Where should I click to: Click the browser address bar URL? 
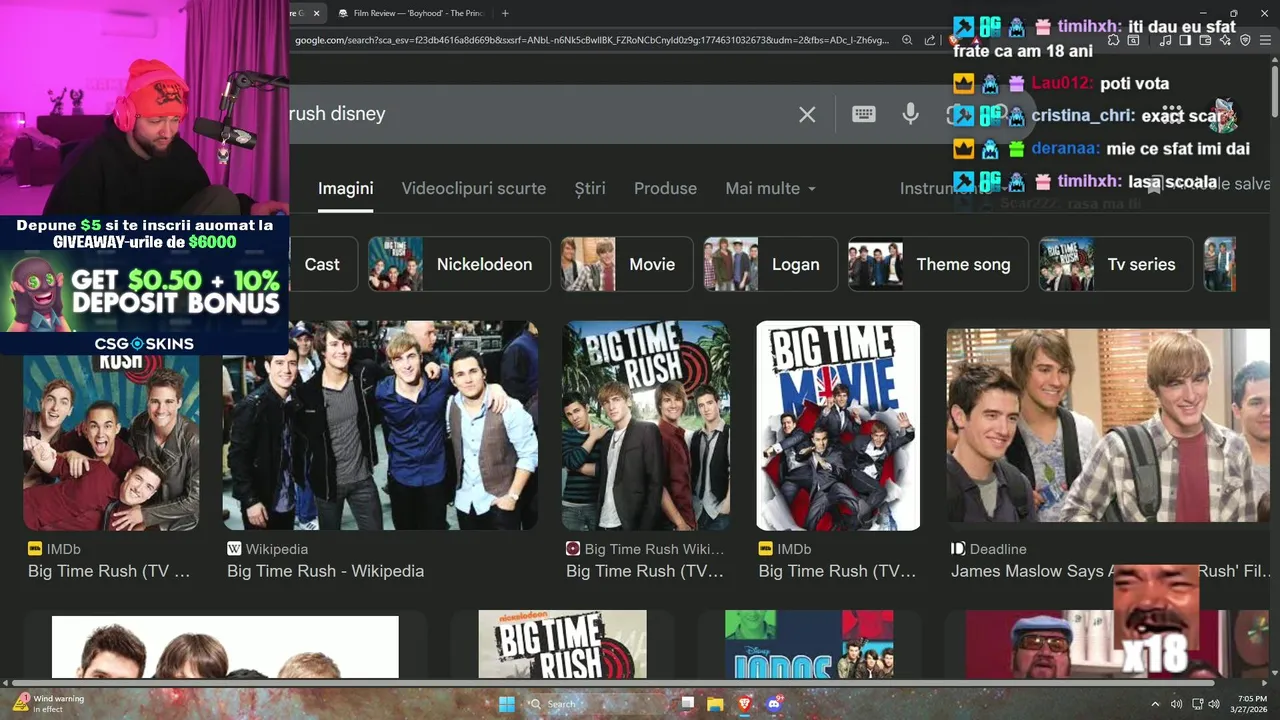pyautogui.click(x=591, y=40)
